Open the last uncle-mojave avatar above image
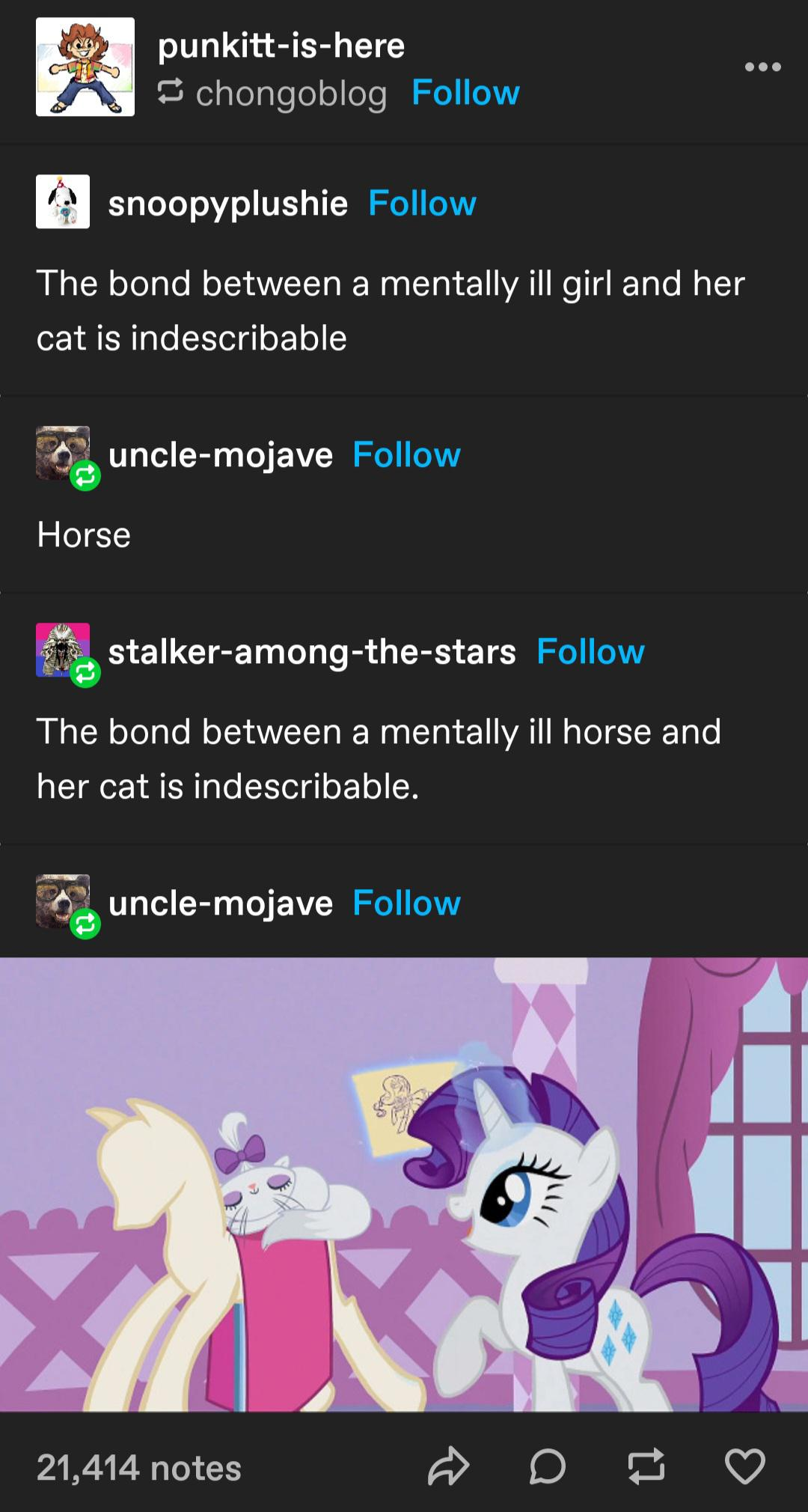808x1512 pixels. tap(63, 901)
